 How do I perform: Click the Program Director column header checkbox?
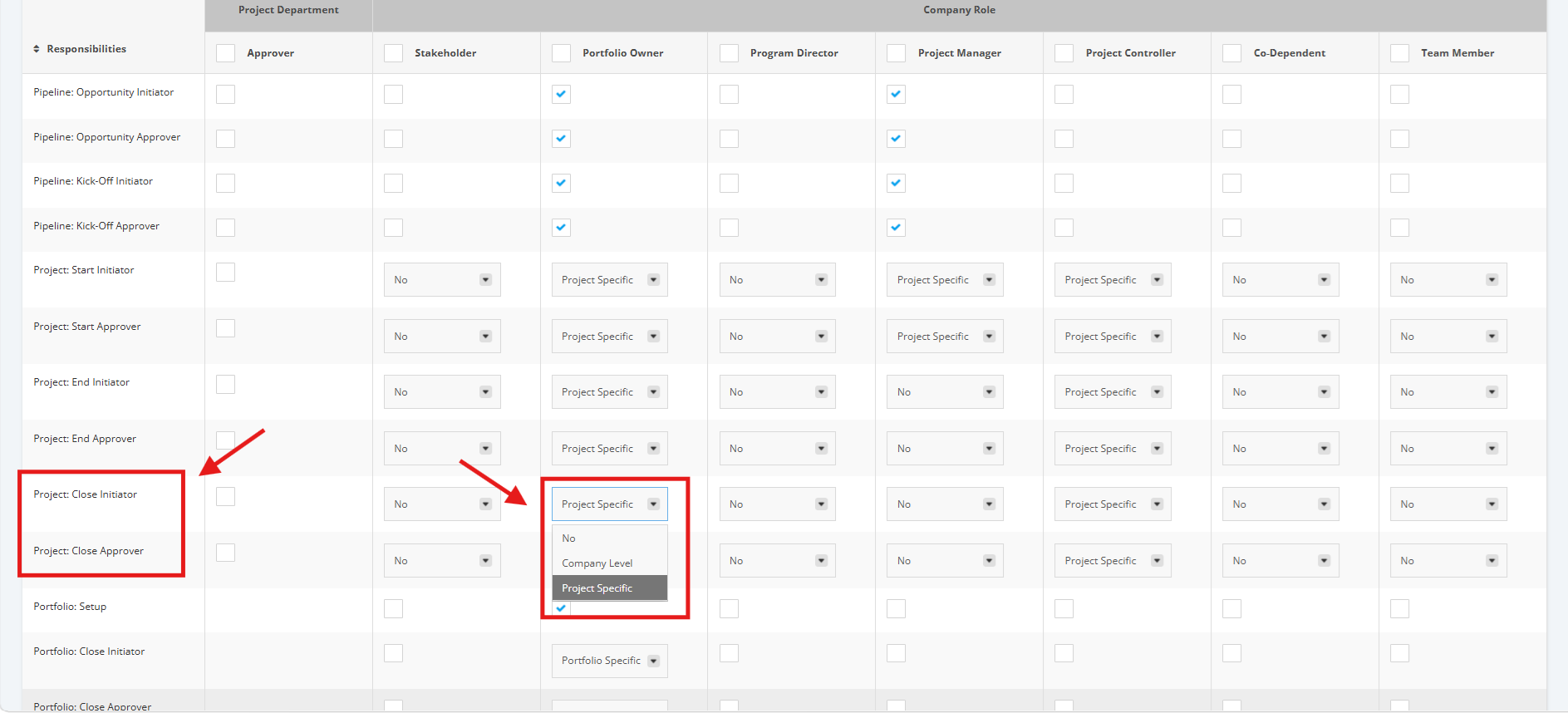pyautogui.click(x=729, y=53)
